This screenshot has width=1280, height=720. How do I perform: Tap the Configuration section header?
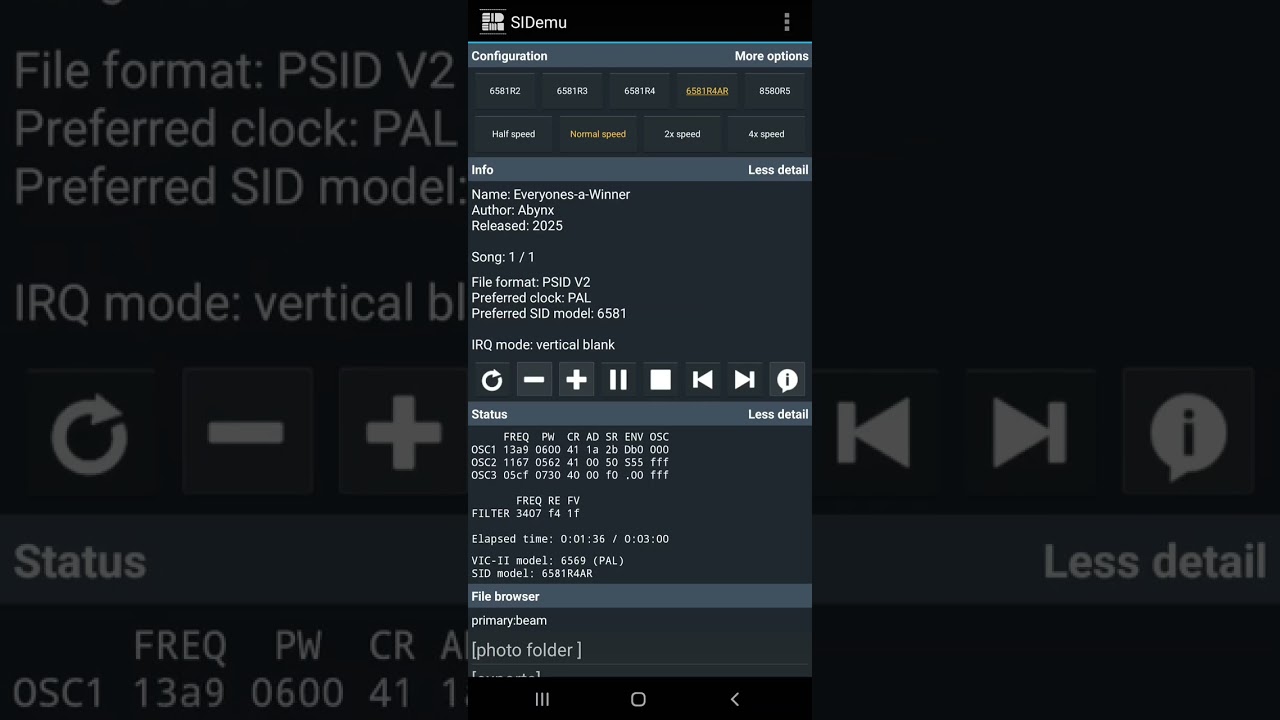510,56
